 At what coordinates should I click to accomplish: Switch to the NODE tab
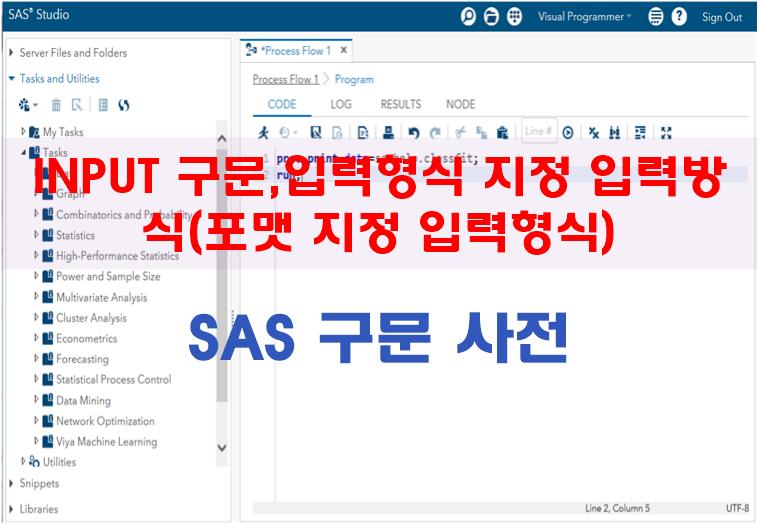(461, 104)
